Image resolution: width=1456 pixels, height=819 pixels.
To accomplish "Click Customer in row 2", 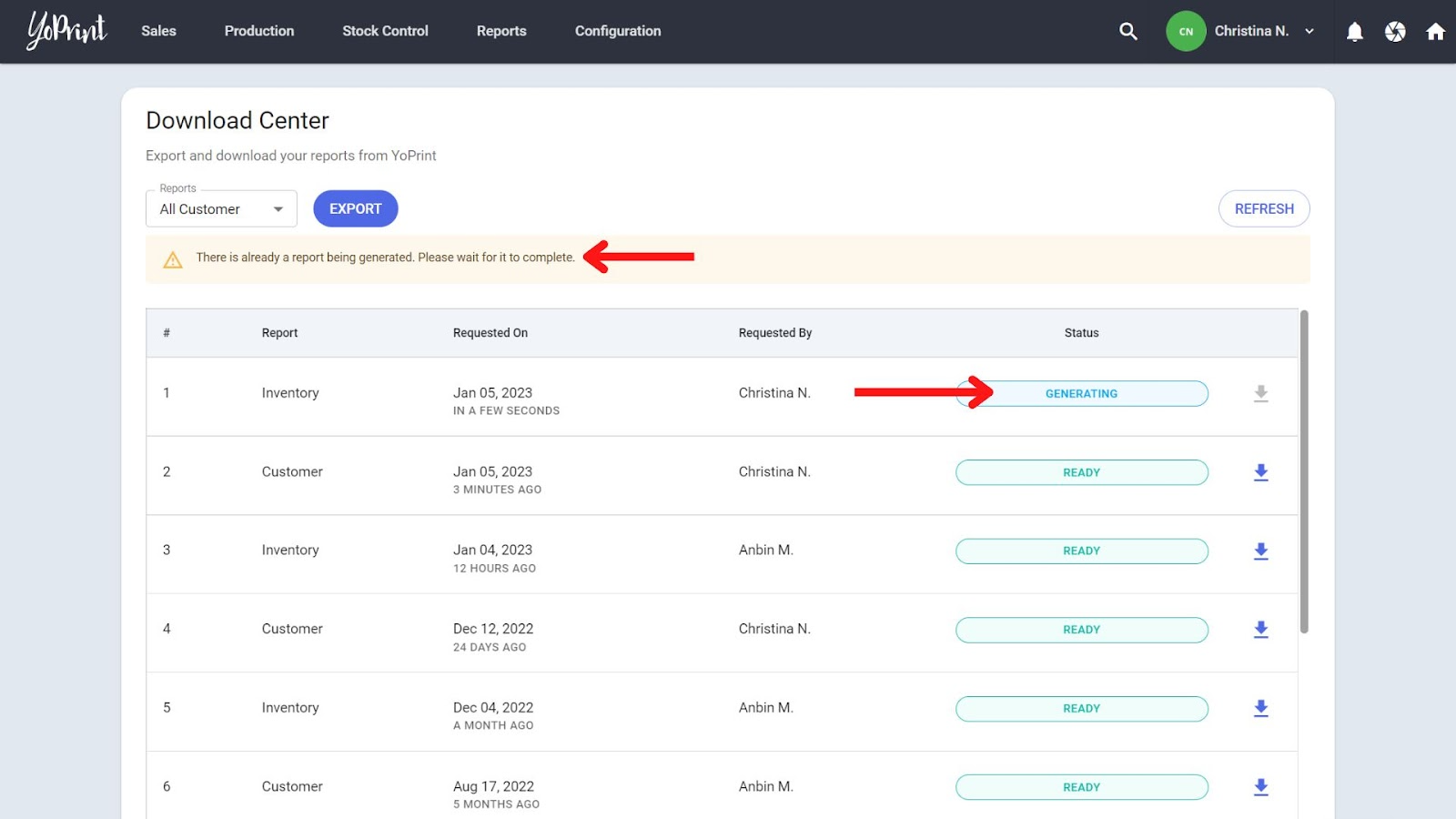I will [292, 471].
